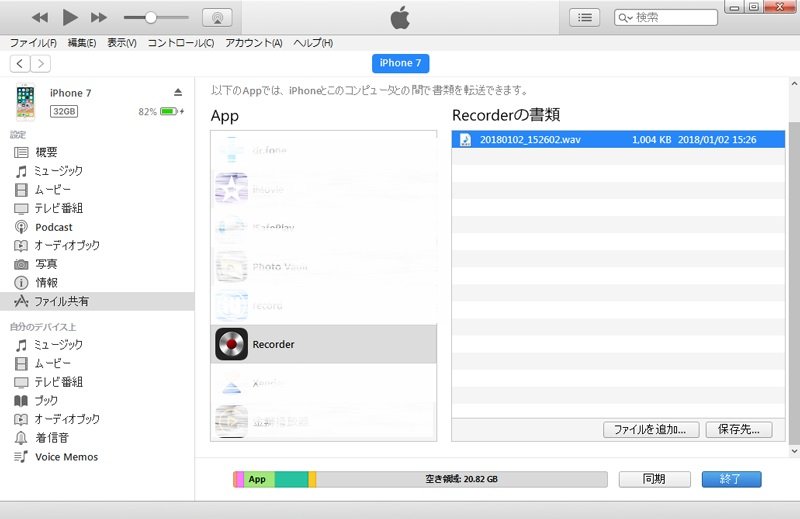Screen dimensions: 800x519
Task: Select 情報 in the sidebar
Action: pyautogui.click(x=97, y=283)
